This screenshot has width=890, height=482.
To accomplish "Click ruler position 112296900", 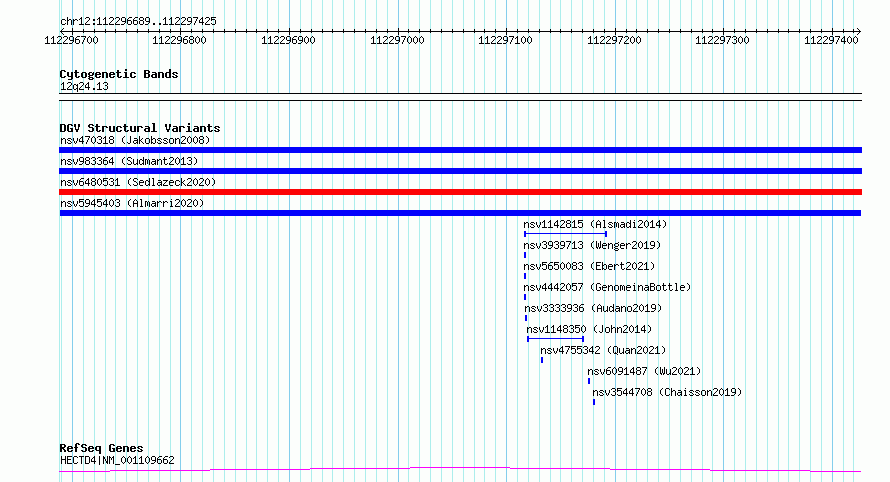I will [x=288, y=40].
